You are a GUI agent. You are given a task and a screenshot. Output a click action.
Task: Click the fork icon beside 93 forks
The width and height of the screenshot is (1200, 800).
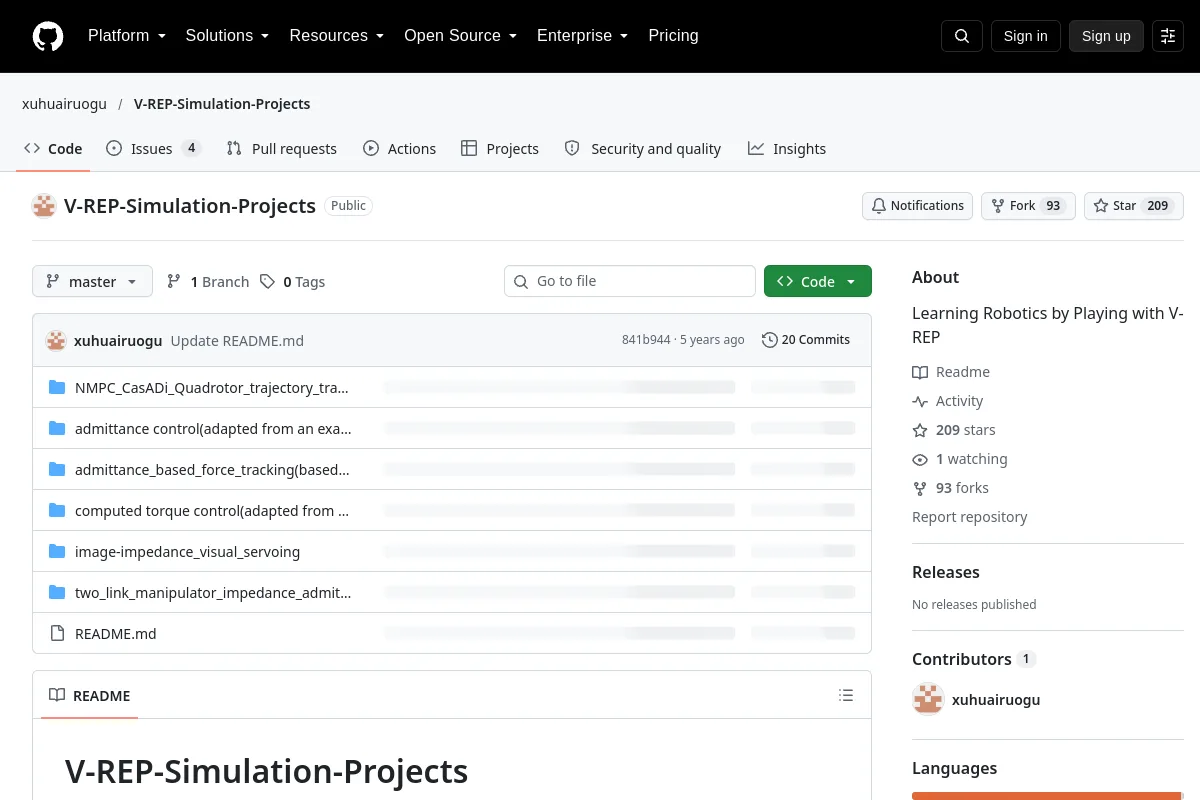pyautogui.click(x=920, y=489)
